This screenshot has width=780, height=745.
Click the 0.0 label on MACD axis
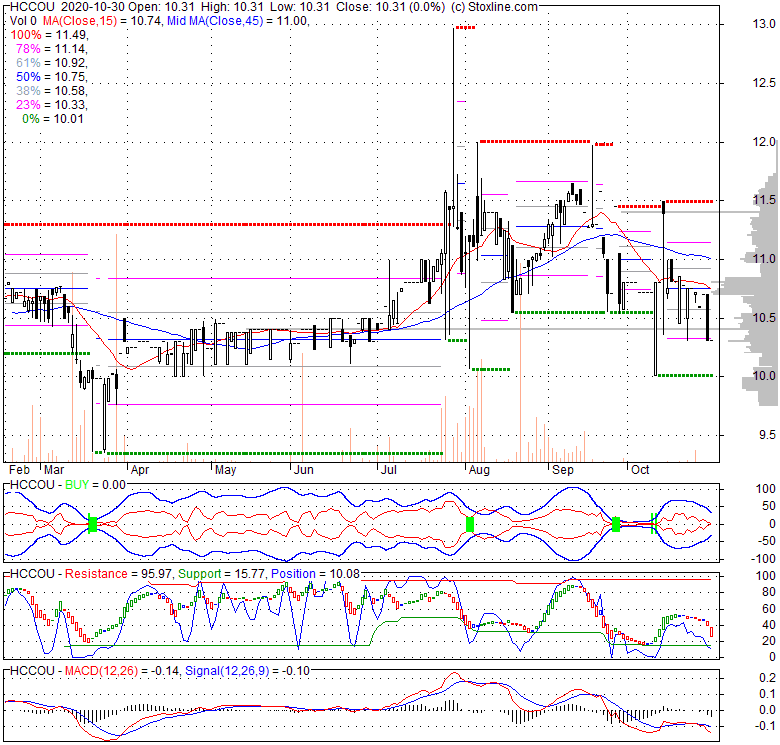(768, 710)
